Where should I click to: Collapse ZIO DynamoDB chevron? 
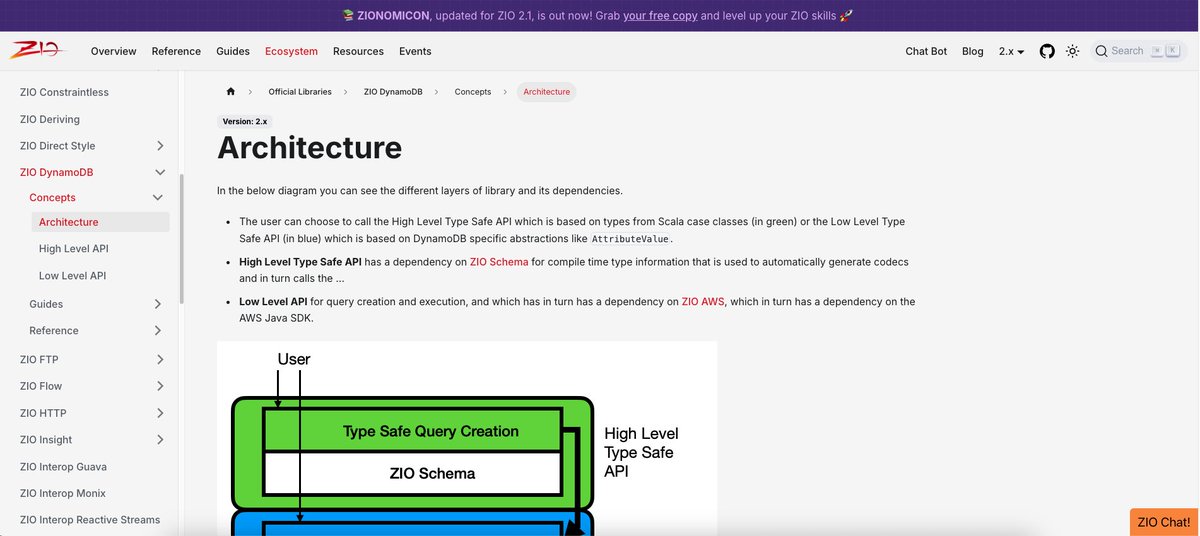tap(160, 172)
